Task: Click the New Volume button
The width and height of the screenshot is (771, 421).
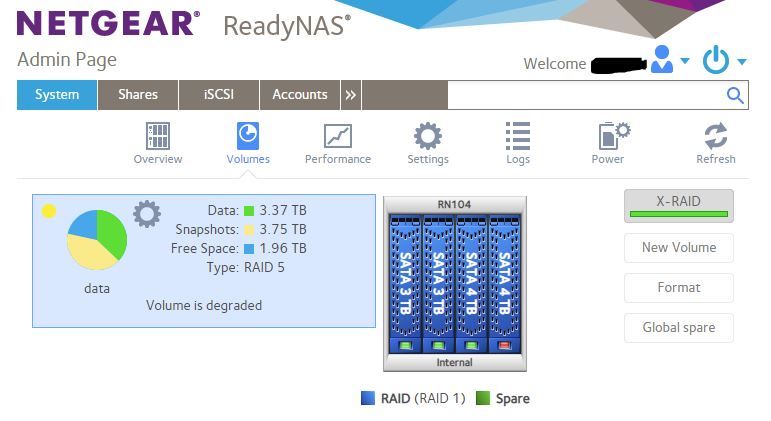Action: [x=678, y=248]
